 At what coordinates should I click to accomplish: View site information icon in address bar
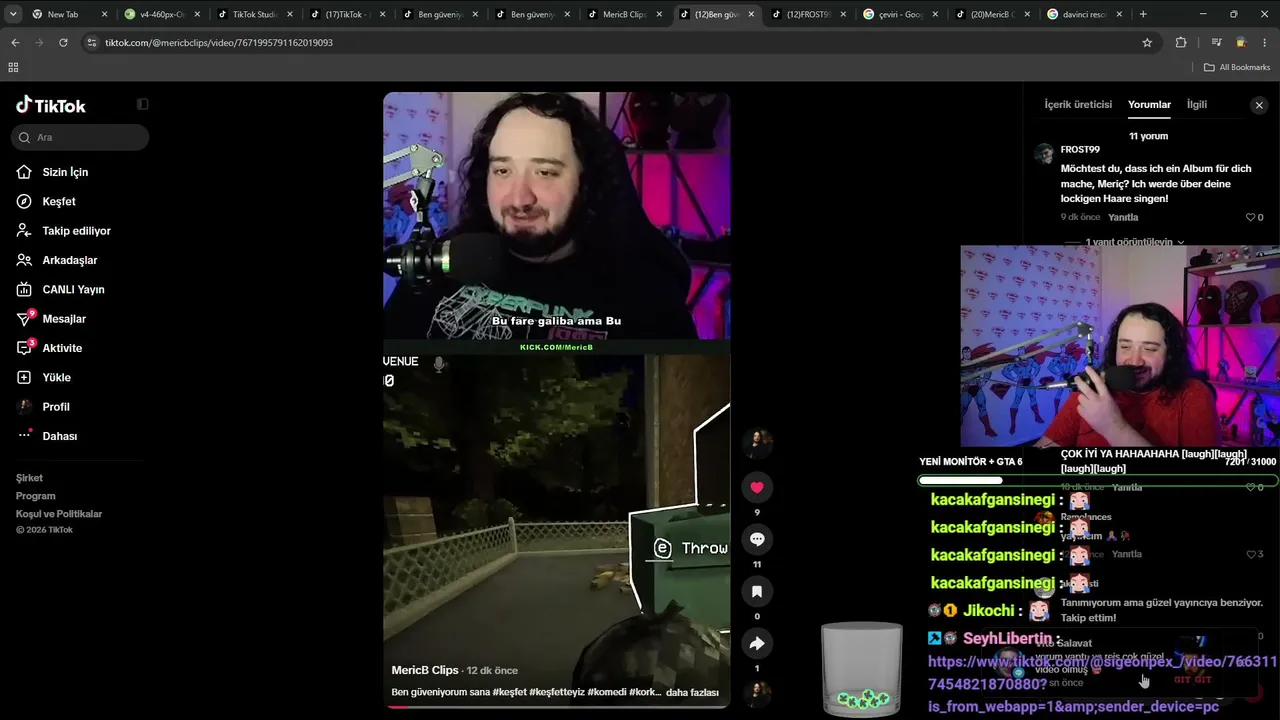(x=92, y=43)
